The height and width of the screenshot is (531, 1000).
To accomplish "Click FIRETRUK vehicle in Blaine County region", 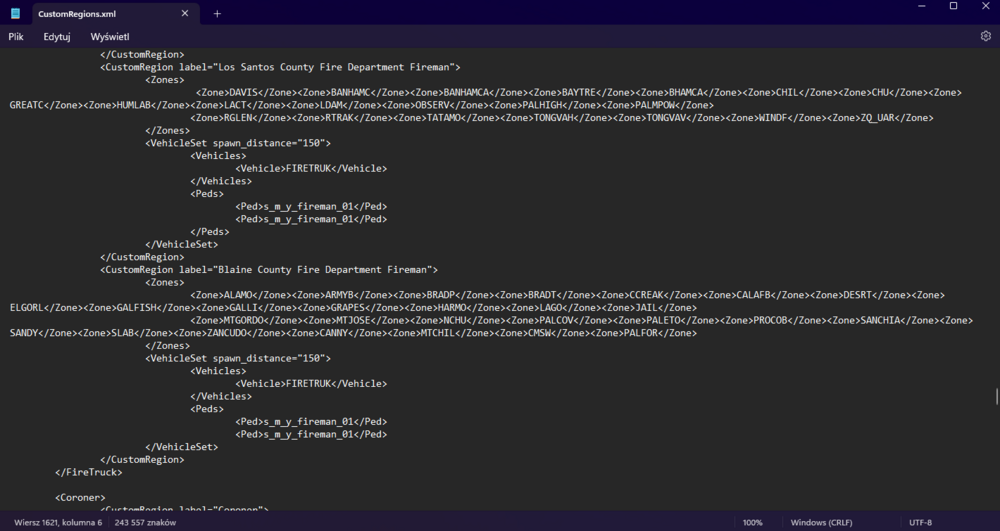I will [x=311, y=384].
